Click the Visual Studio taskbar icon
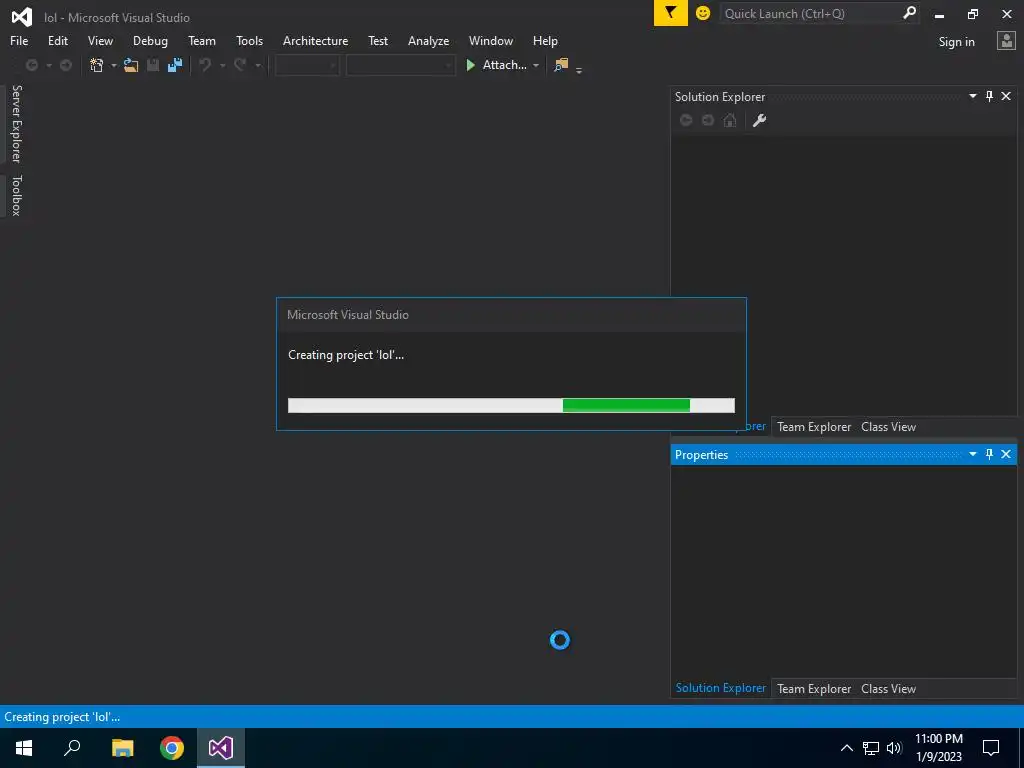The image size is (1024, 768). (x=221, y=748)
